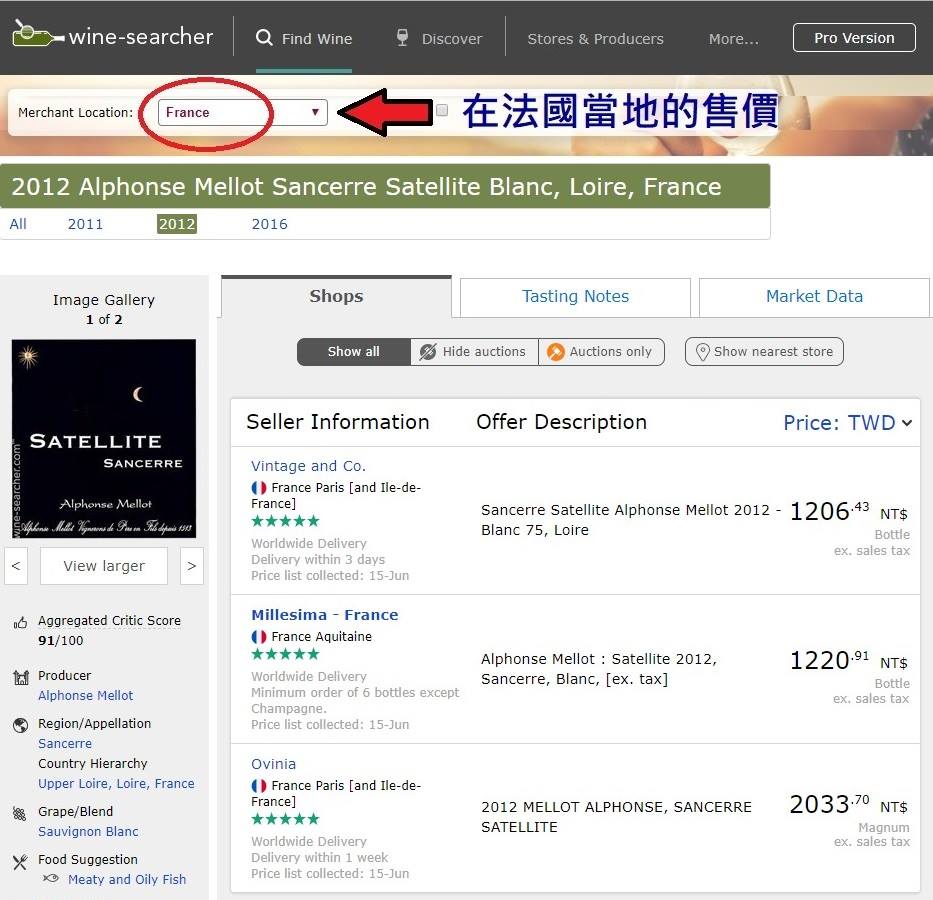Click the Food Suggestion fork and knife icon
933x900 pixels.
tap(20, 861)
